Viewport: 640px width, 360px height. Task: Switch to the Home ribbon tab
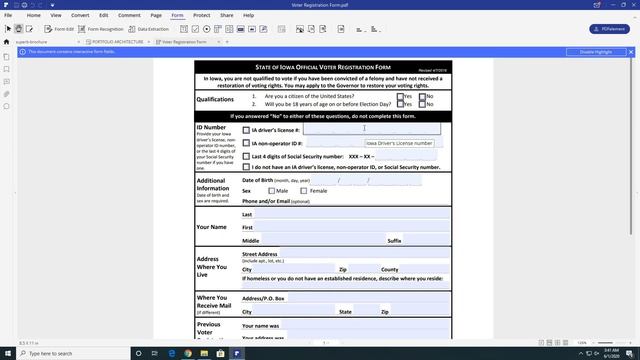coord(33,15)
